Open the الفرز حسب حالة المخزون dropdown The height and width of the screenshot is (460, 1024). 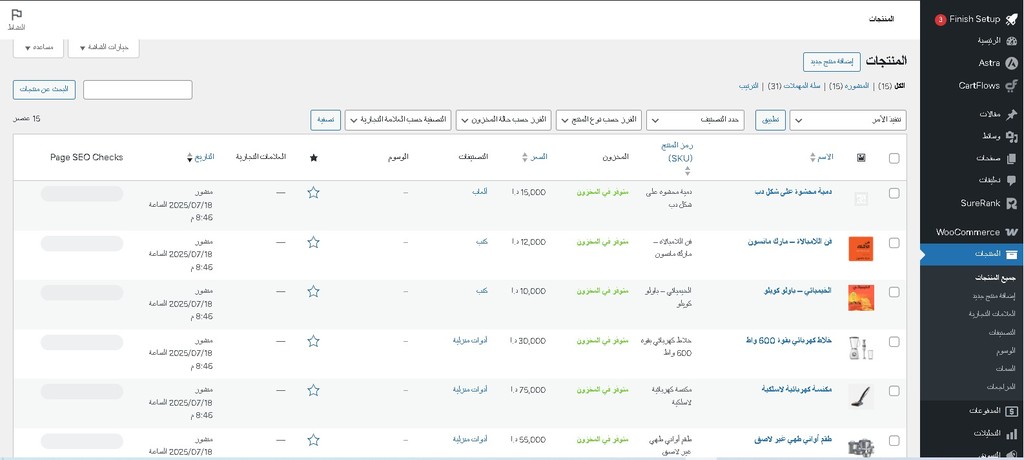(504, 120)
